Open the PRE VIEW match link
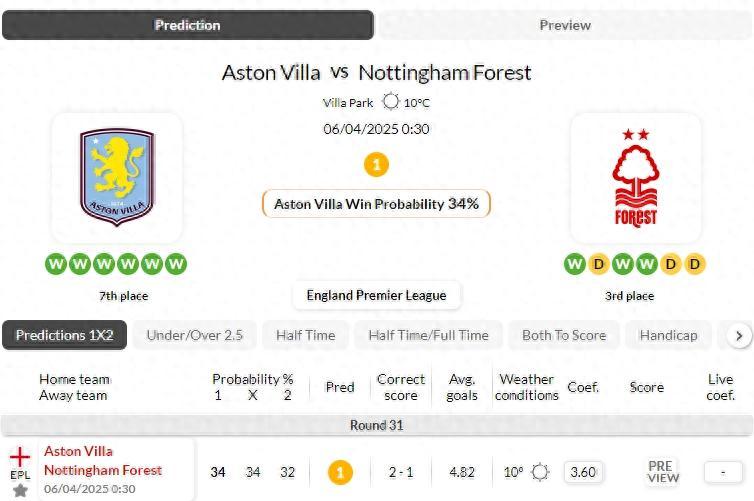 click(662, 472)
